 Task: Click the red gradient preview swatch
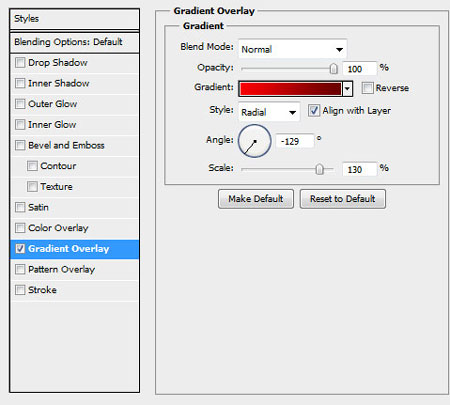coord(290,89)
